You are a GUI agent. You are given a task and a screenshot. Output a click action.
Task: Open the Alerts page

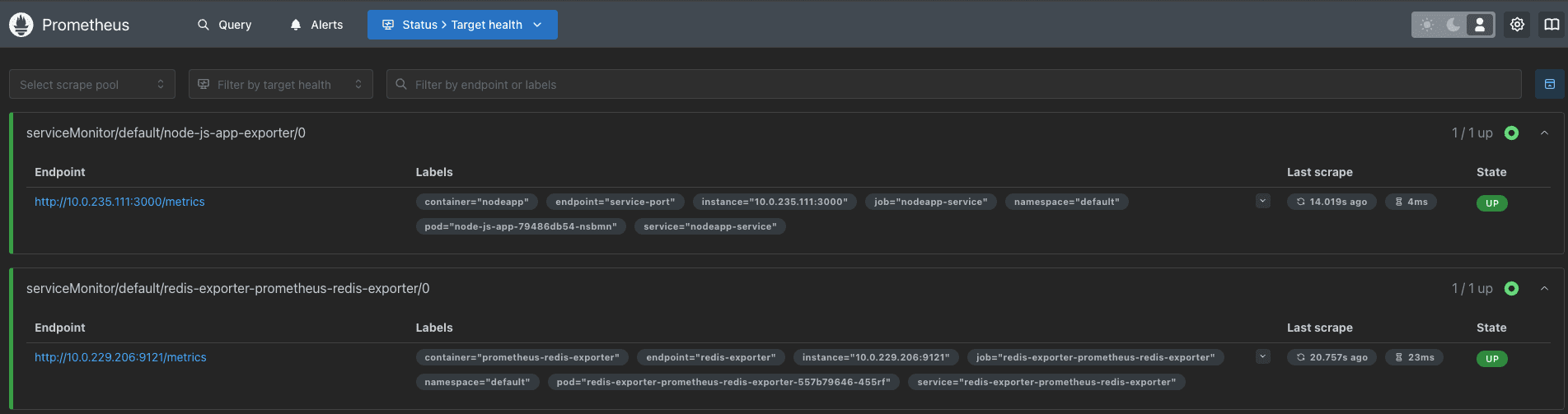pos(316,25)
